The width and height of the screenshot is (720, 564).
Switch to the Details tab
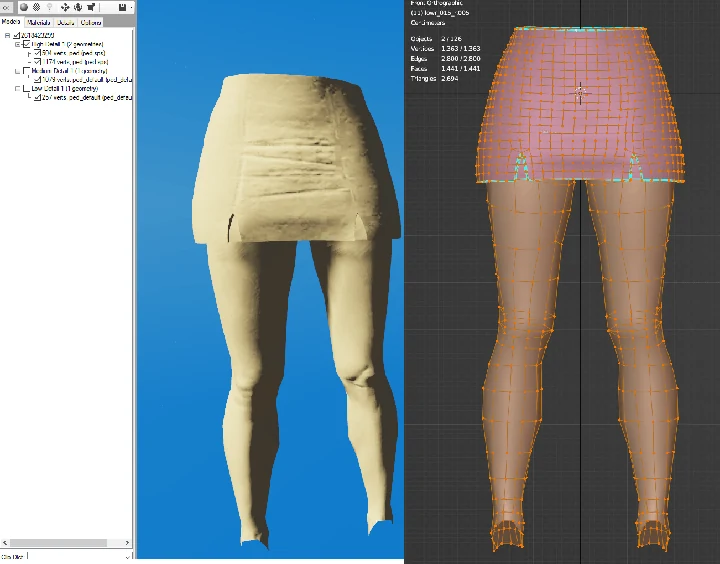click(66, 23)
